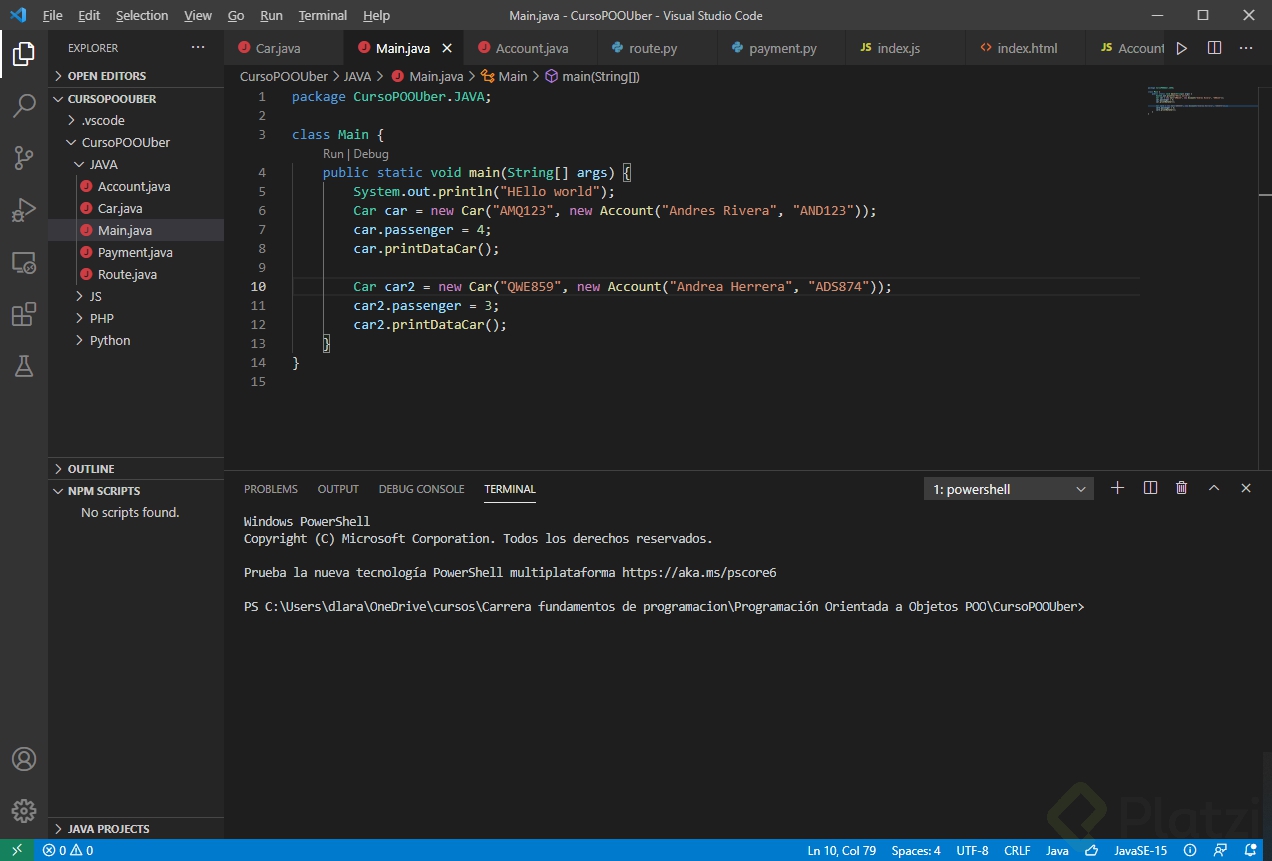
Task: Collapse the CursoPOOUber folder
Action: (x=136, y=142)
